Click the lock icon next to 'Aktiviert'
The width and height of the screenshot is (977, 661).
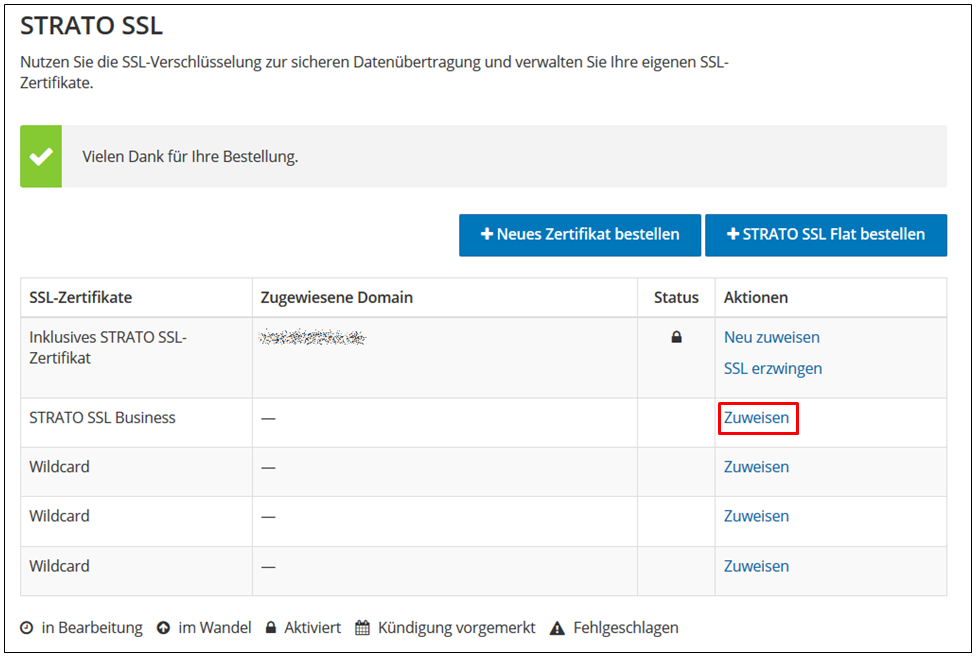272,628
